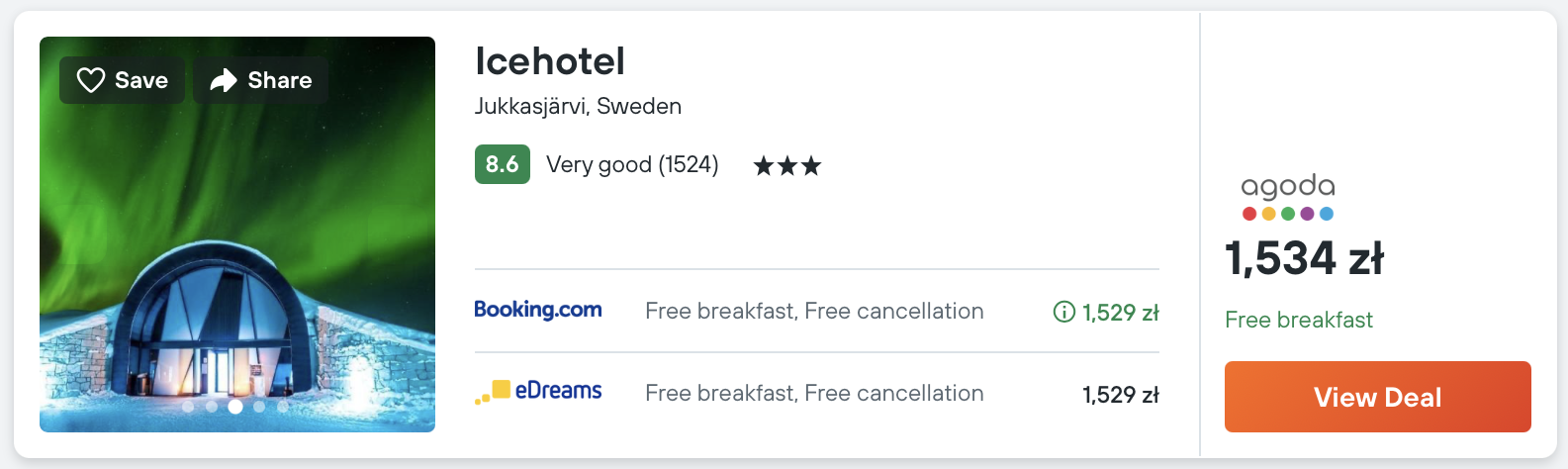Open the Icehotel photo
The image size is (1568, 469).
[x=237, y=247]
